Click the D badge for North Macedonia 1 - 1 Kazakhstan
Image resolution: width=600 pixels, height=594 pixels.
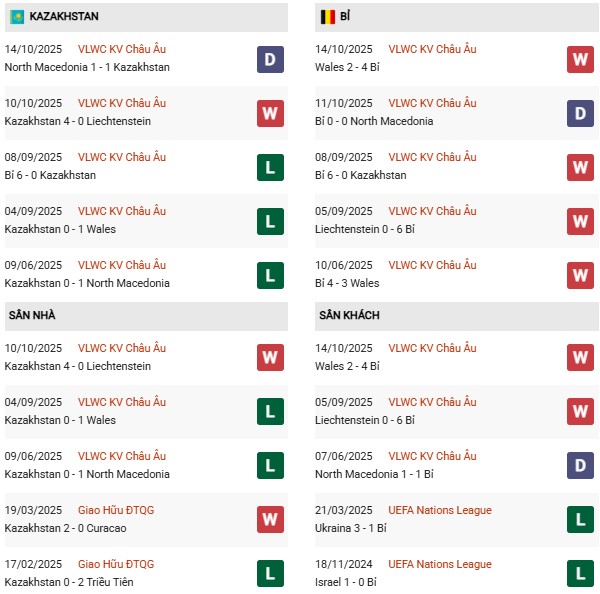pyautogui.click(x=269, y=59)
